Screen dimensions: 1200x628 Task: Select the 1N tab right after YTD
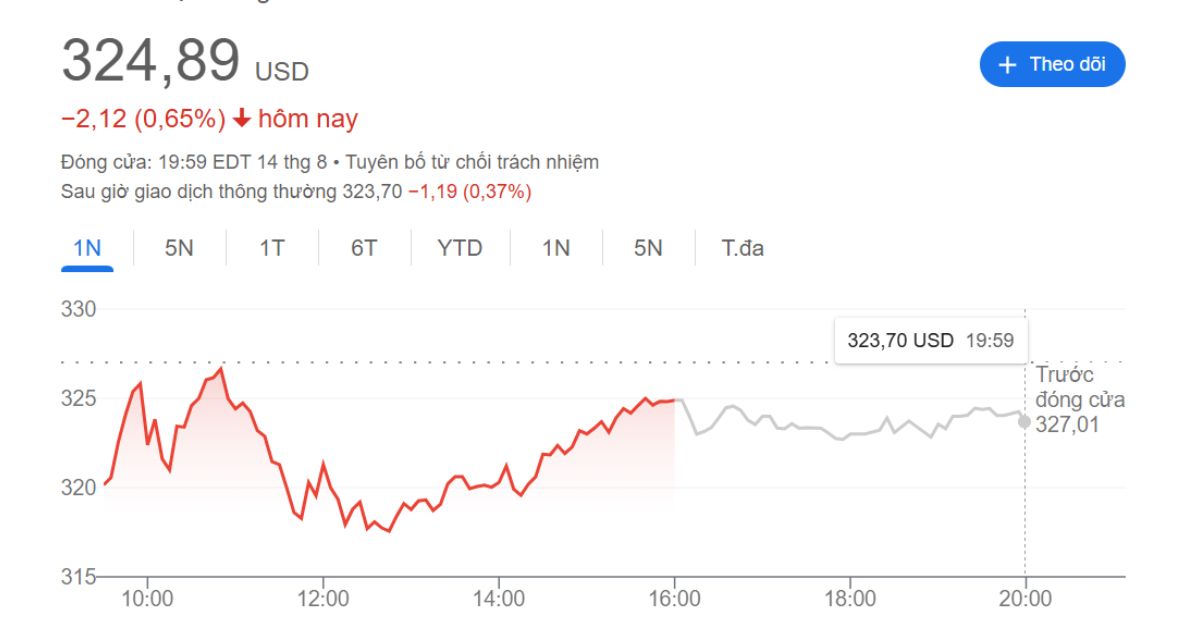coord(556,248)
